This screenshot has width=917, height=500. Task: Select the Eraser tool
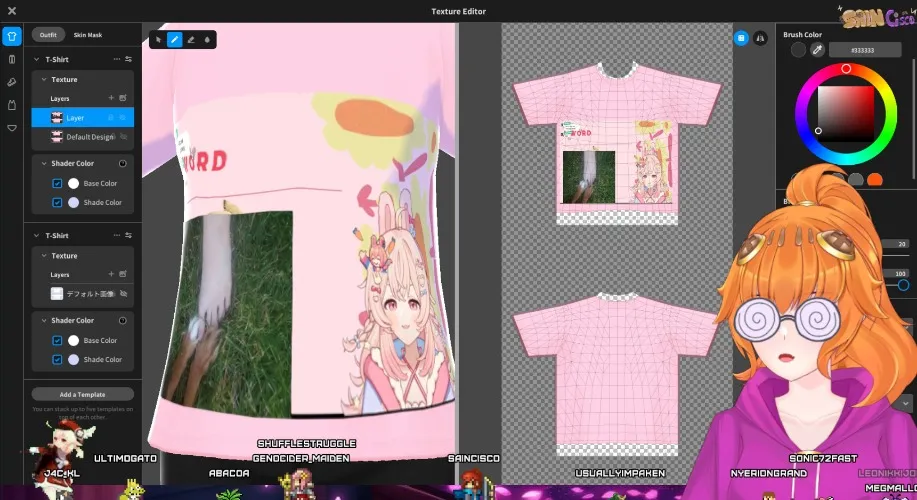coord(191,40)
